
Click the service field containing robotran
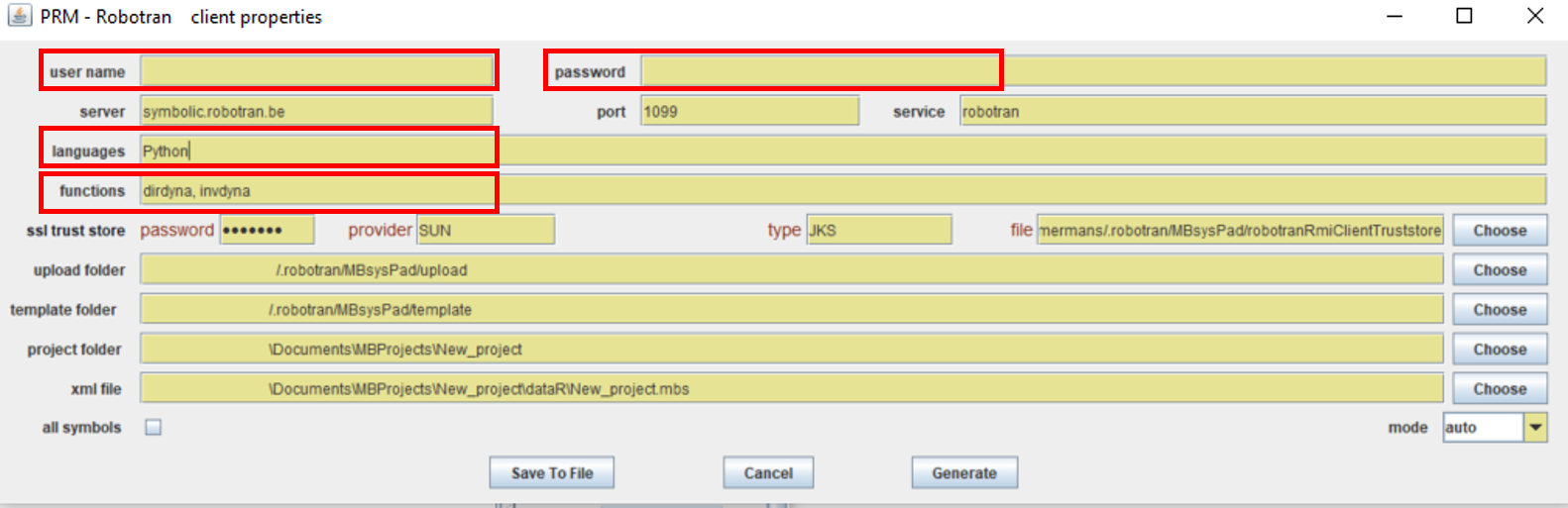point(1253,111)
